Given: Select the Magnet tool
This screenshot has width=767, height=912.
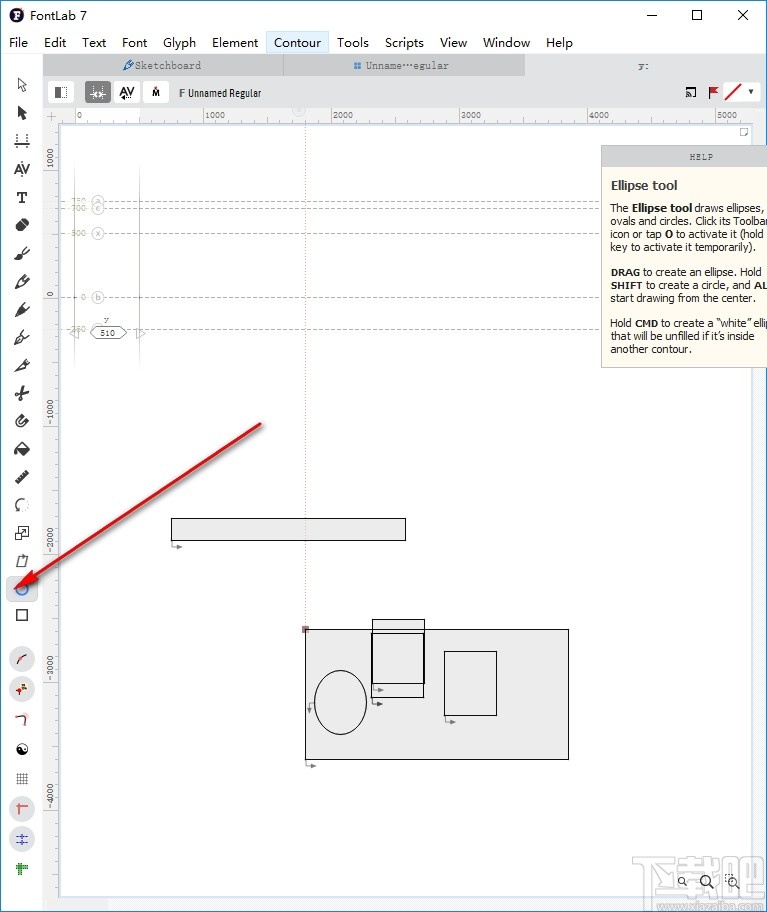Looking at the screenshot, I should pyautogui.click(x=22, y=421).
